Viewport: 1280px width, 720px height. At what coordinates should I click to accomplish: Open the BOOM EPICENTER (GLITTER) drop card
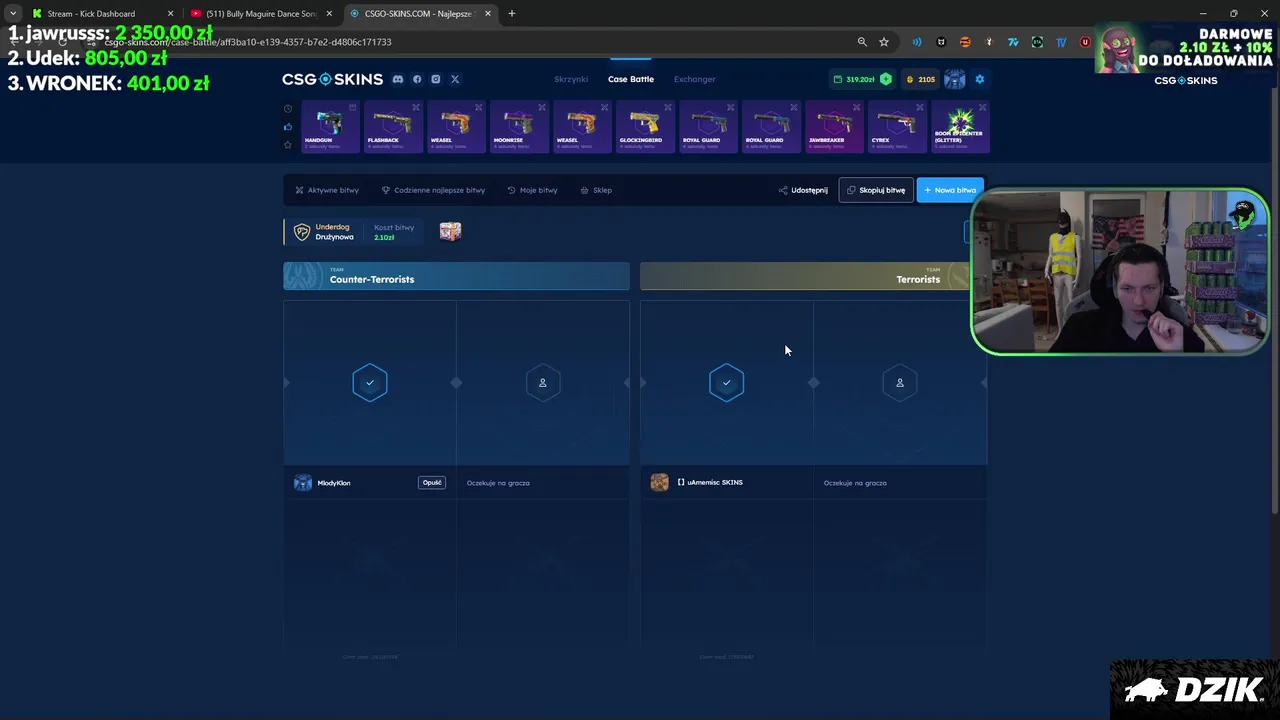(960, 127)
